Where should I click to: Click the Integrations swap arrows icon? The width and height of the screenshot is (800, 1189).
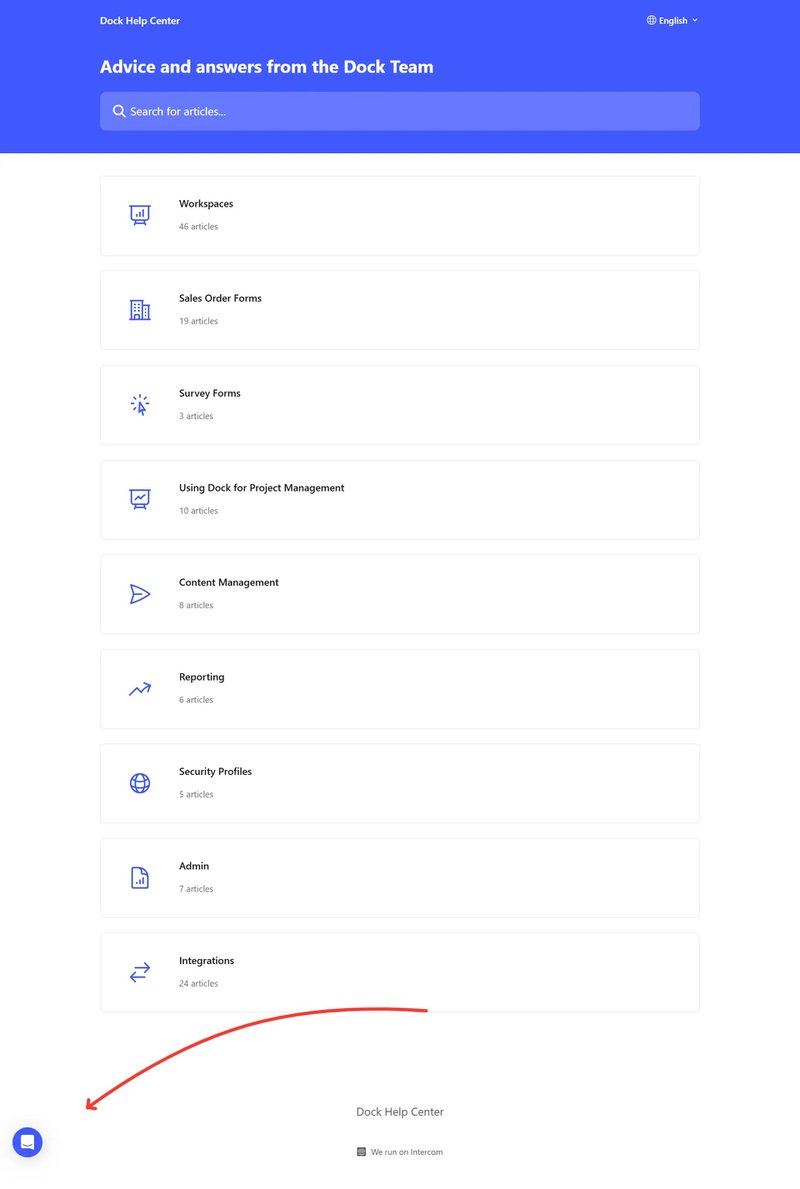click(140, 972)
